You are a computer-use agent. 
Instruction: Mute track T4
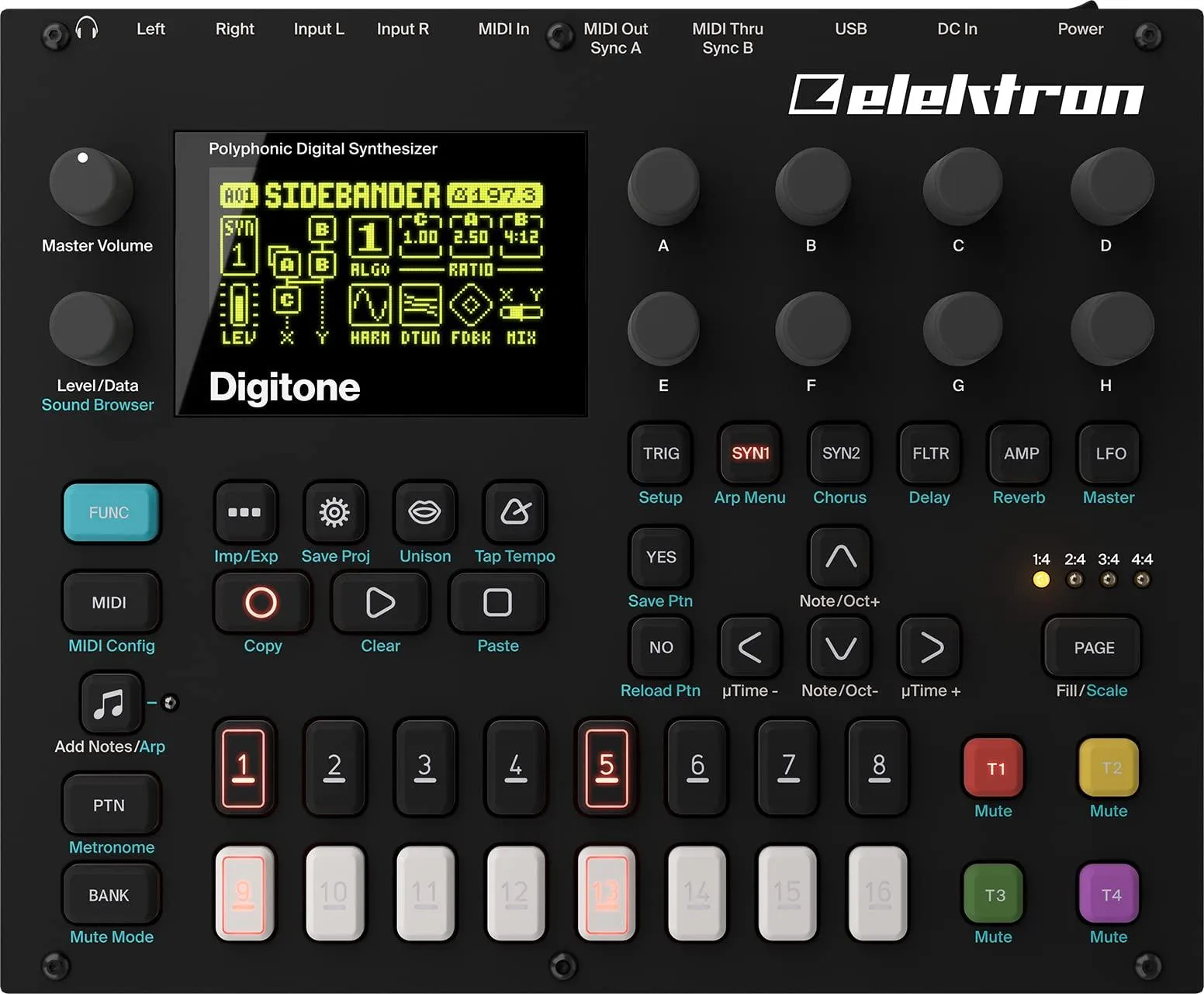pyautogui.click(x=1109, y=895)
